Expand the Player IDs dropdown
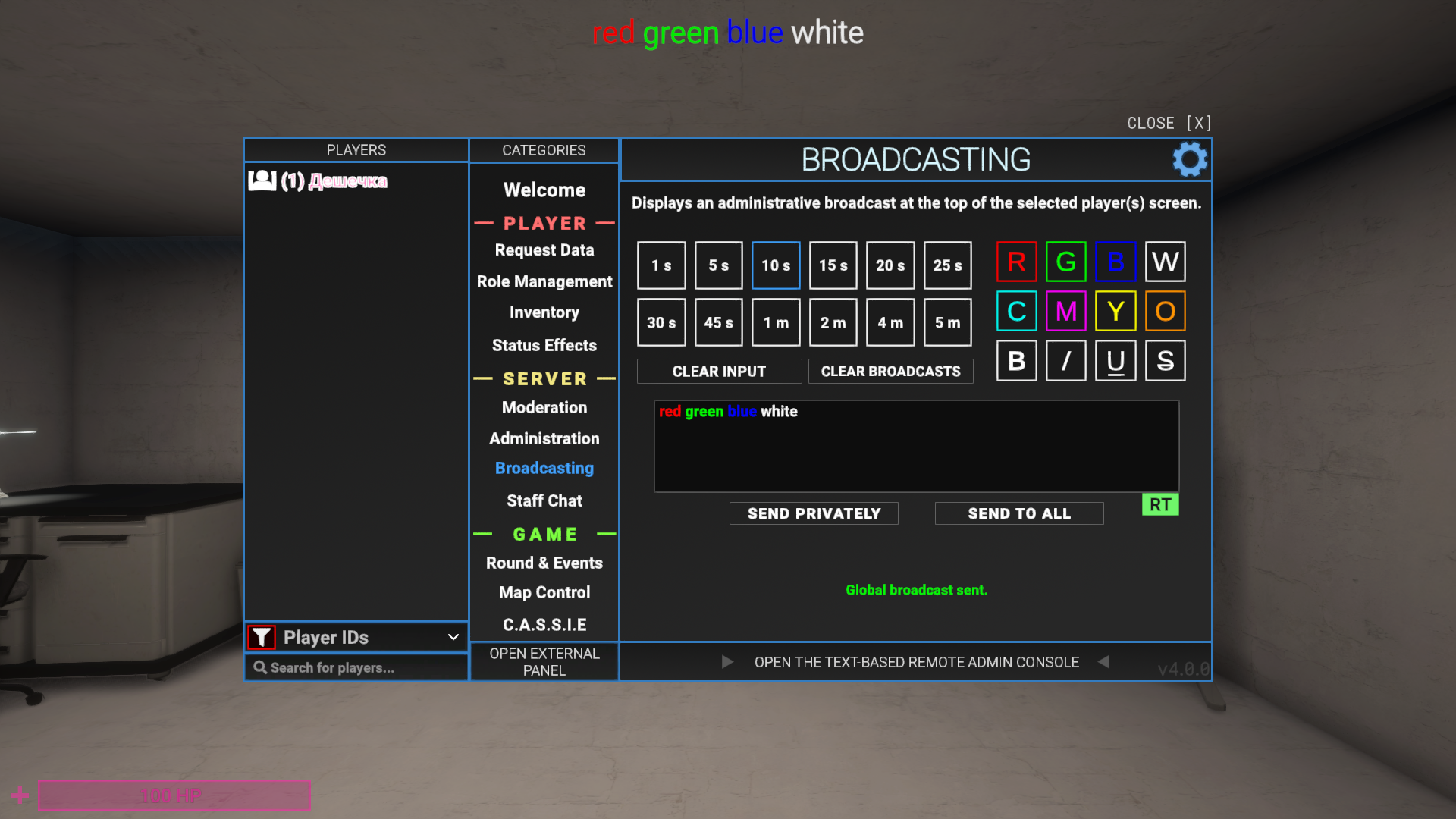This screenshot has width=1456, height=819. pos(453,637)
